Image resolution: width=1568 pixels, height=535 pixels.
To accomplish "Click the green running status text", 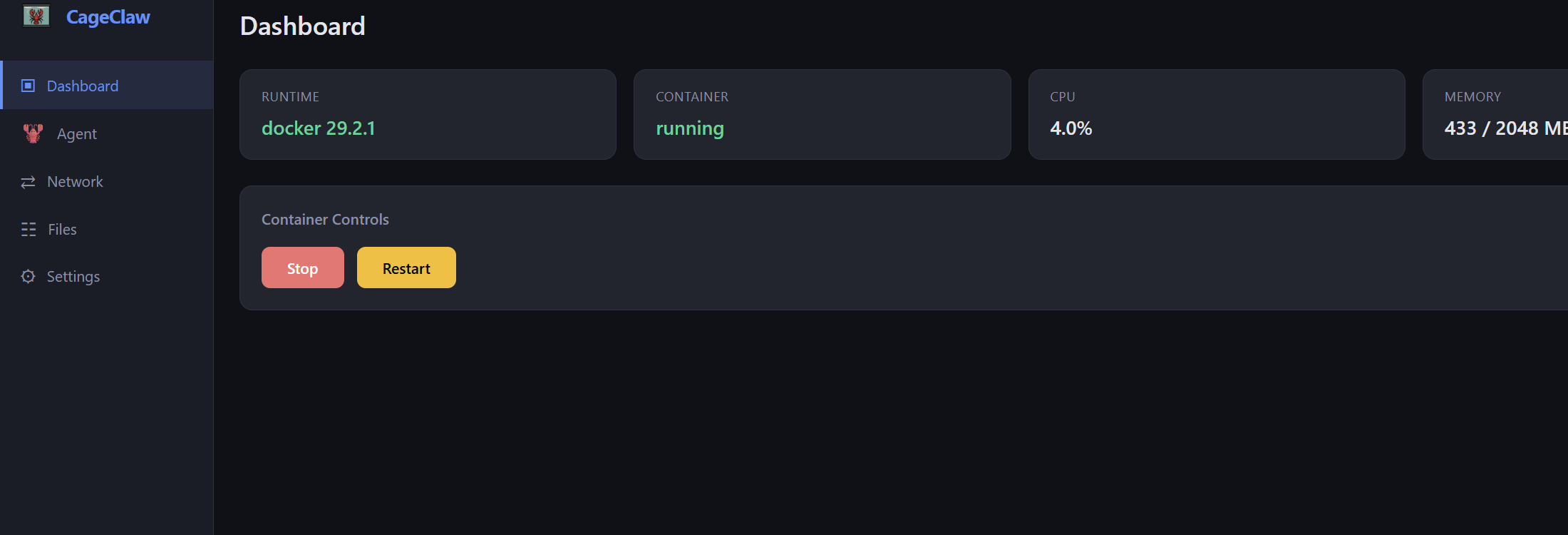I will 689,128.
